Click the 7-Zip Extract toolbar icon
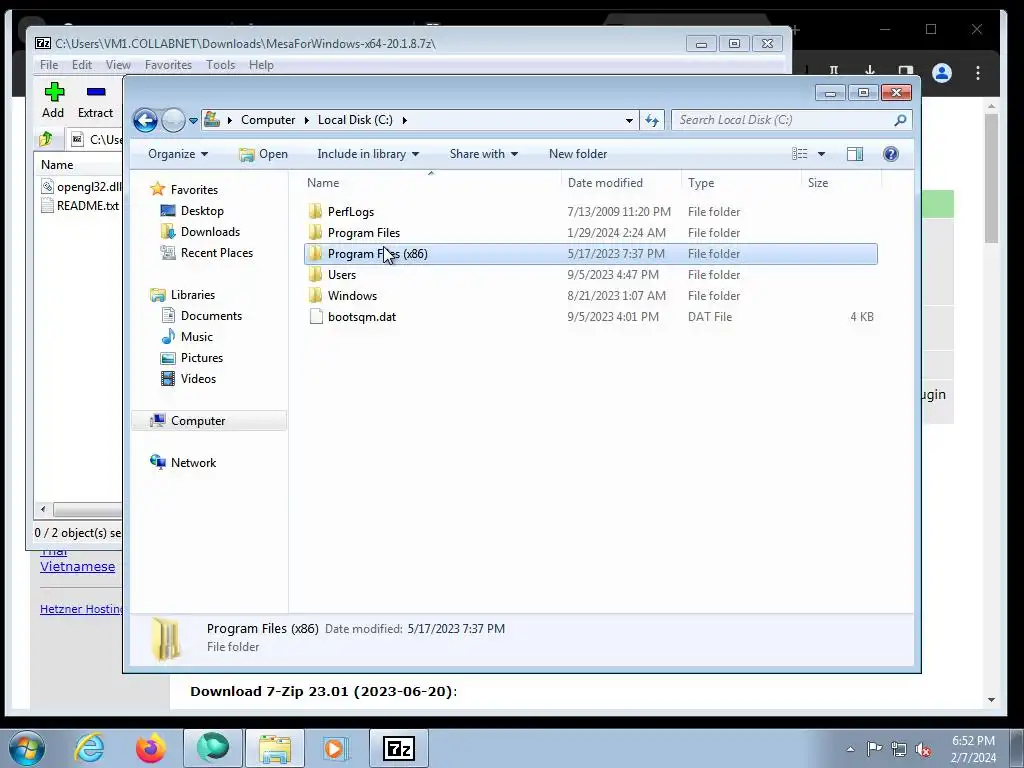The image size is (1024, 768). 95,92
